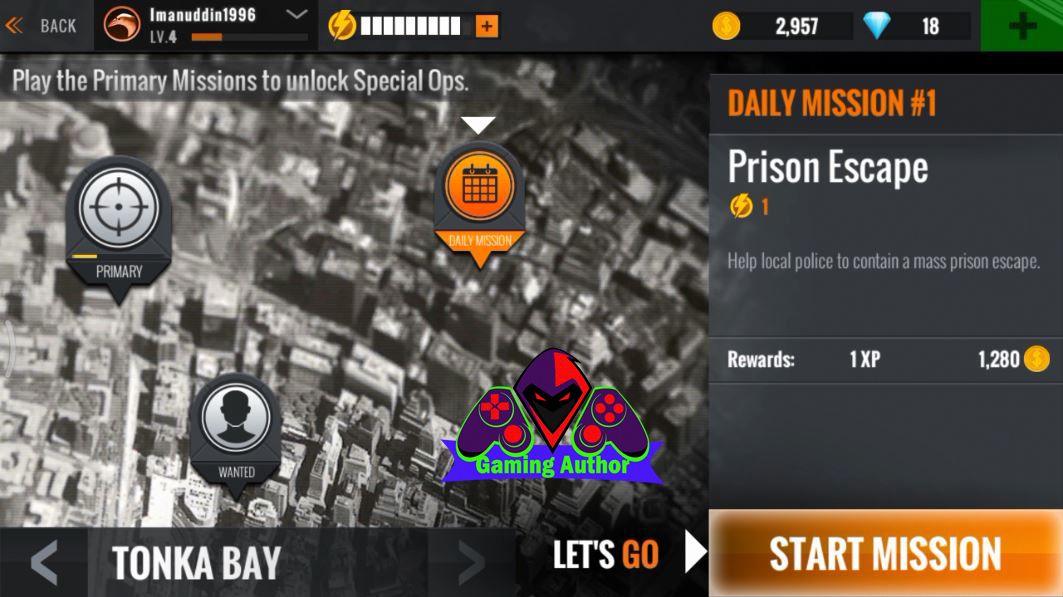Image resolution: width=1063 pixels, height=597 pixels.
Task: Click the white triangle above Daily Mission
Action: (x=478, y=125)
